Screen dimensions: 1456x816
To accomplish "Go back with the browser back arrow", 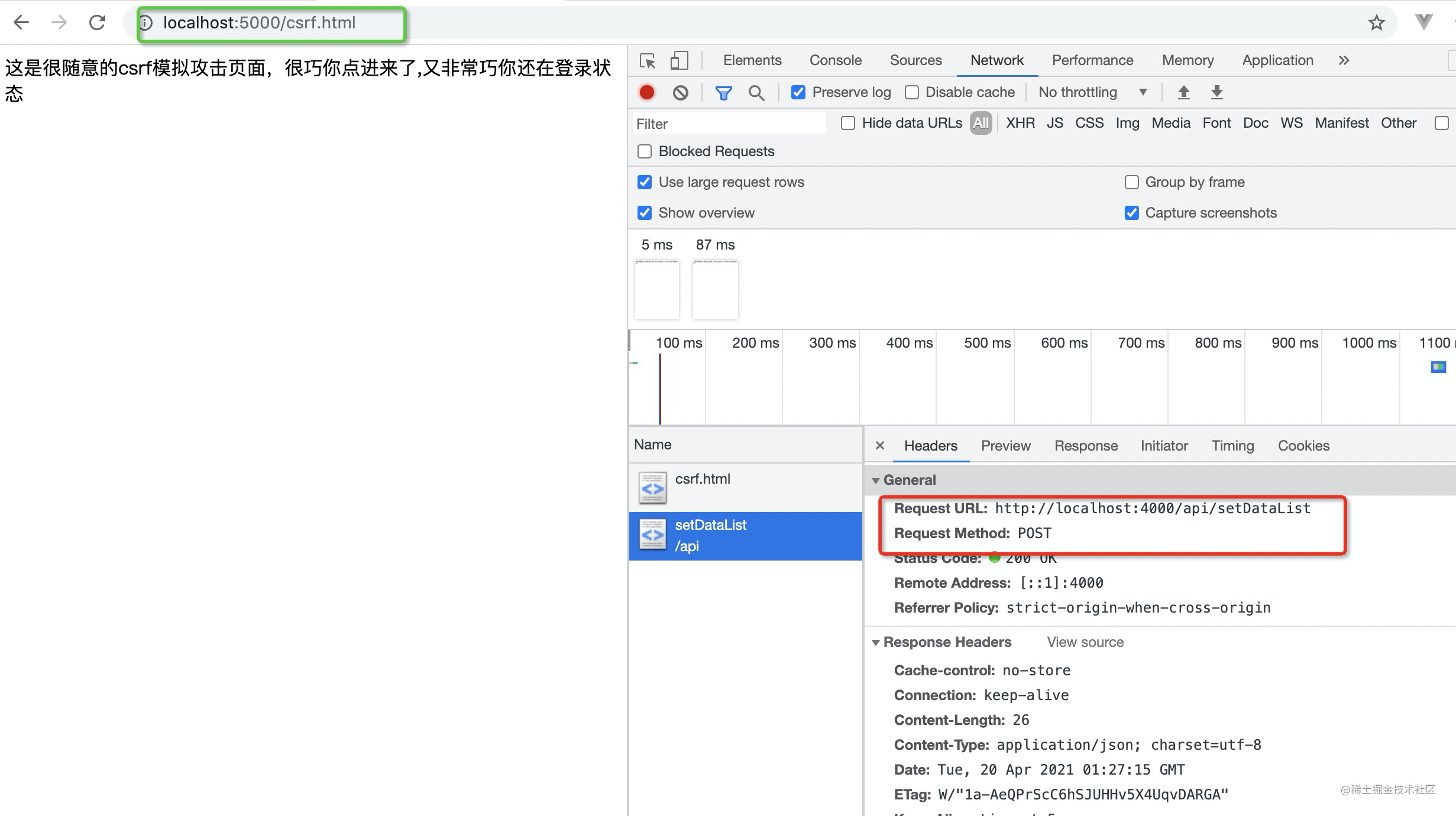I will coord(21,22).
